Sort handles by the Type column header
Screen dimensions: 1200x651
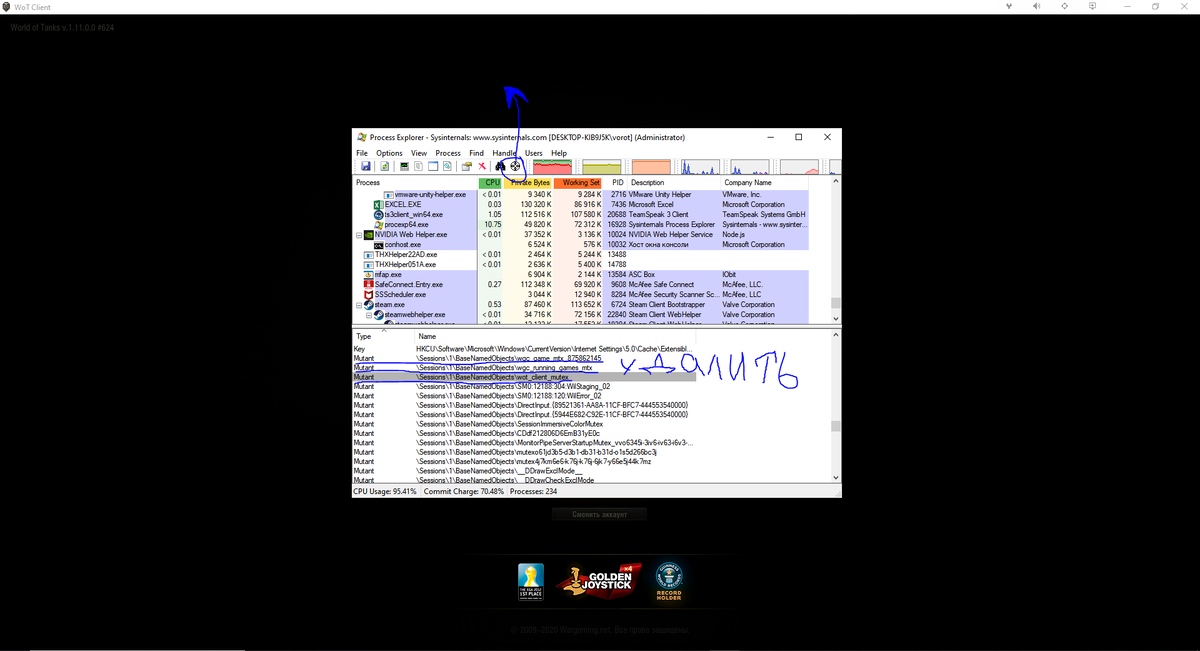(x=384, y=337)
